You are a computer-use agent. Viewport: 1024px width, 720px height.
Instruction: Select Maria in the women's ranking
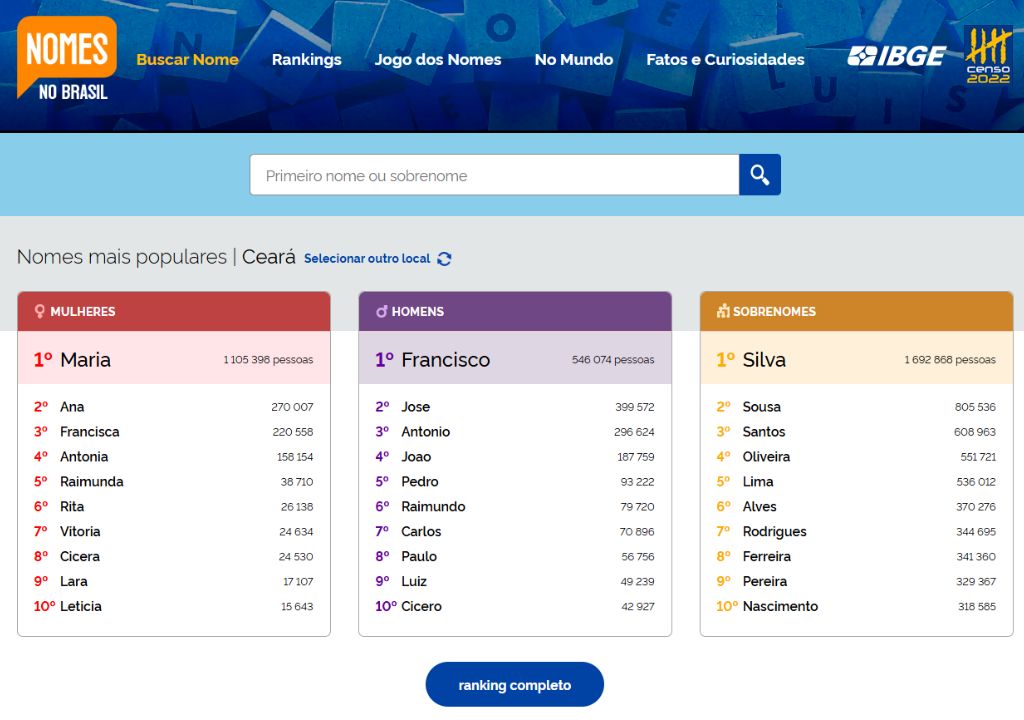pyautogui.click(x=85, y=359)
